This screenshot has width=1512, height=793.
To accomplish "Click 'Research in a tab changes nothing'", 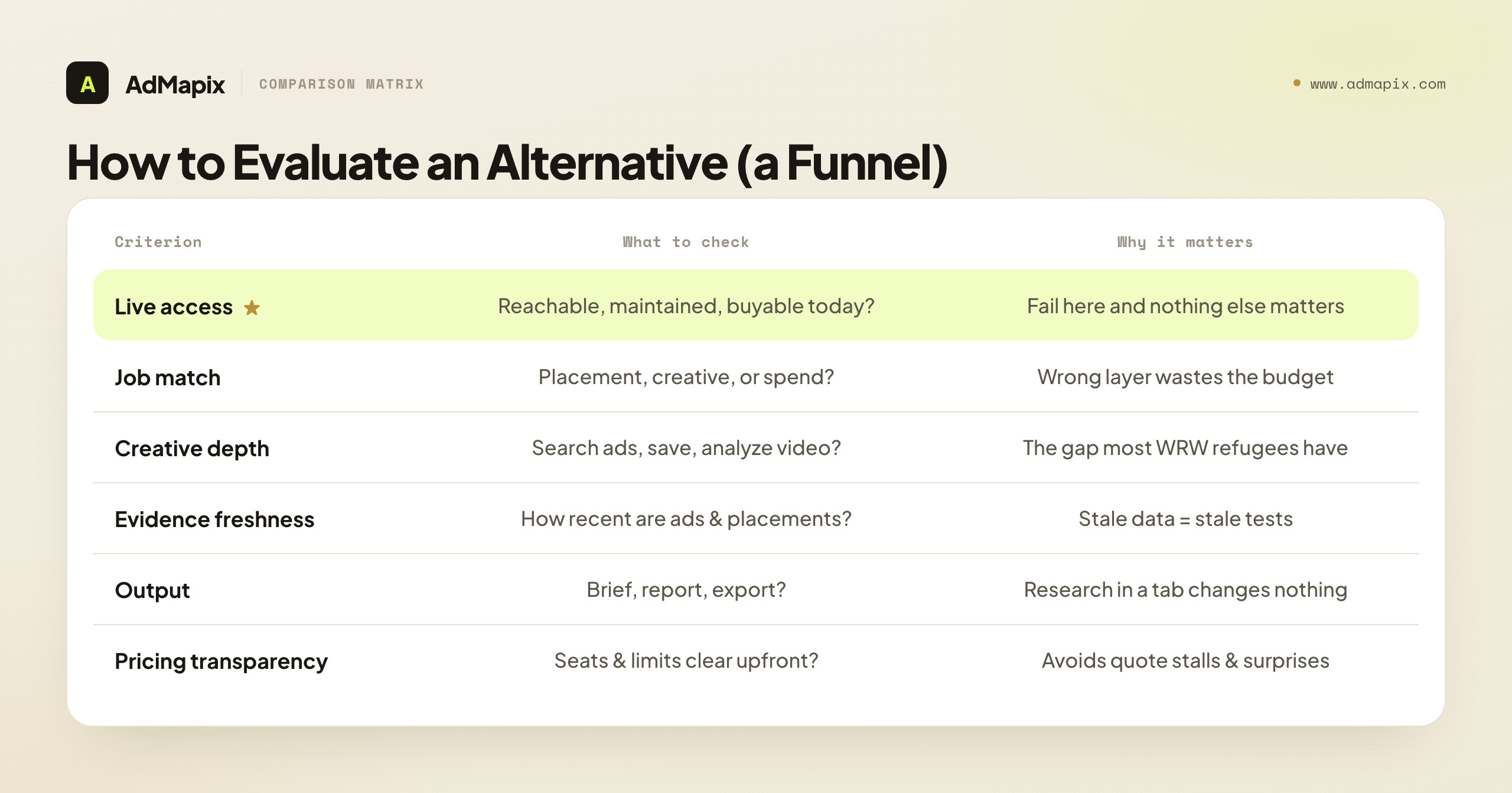I will click(1185, 590).
